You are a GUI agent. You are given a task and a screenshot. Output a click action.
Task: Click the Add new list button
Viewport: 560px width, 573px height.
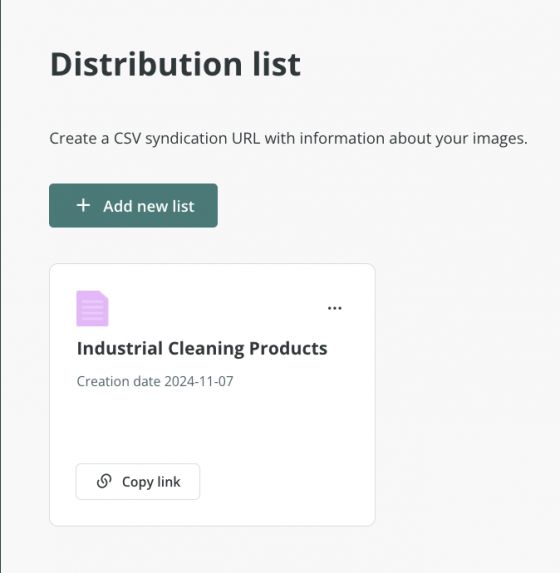133,205
